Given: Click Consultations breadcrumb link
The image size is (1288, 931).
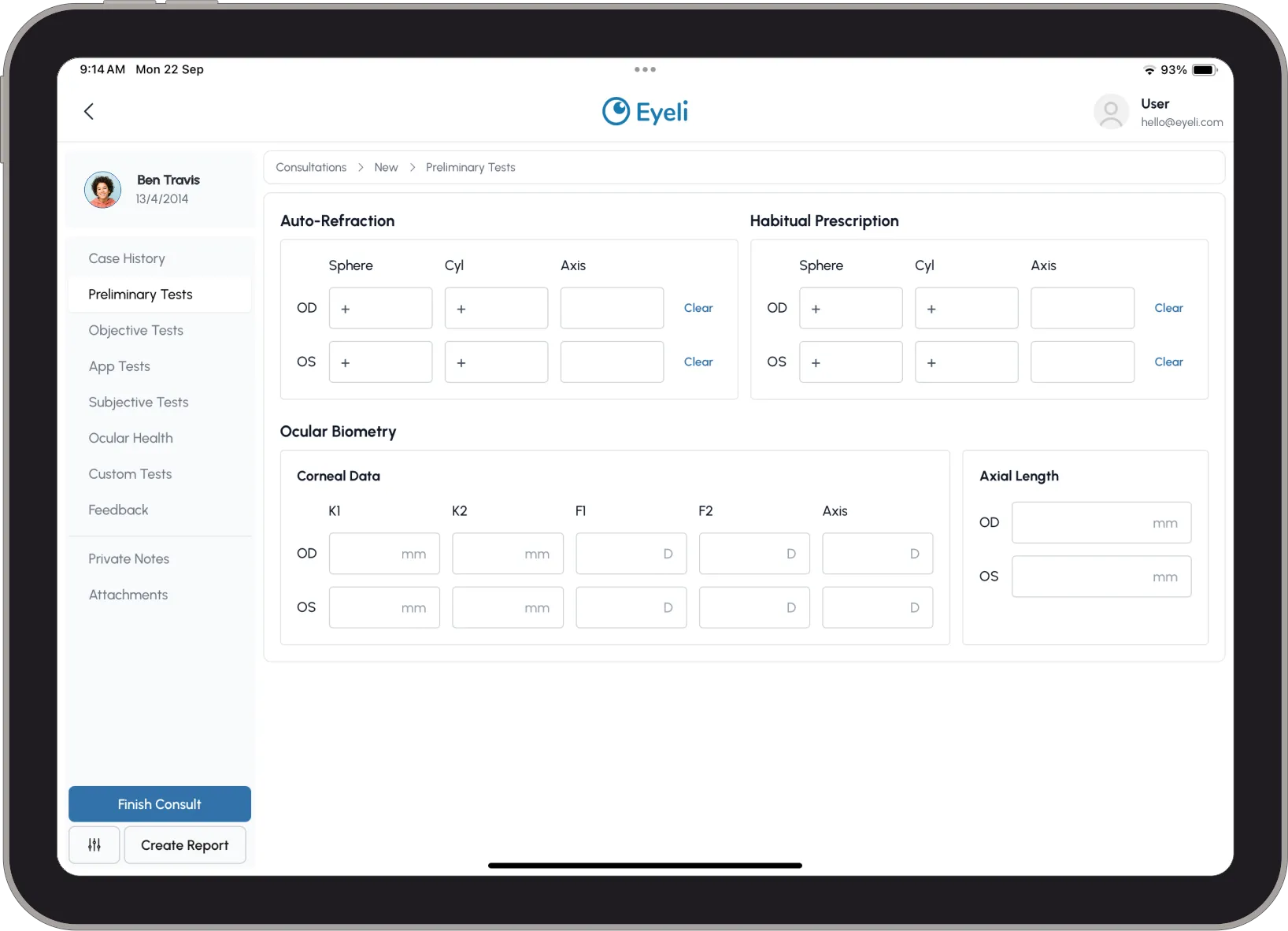Looking at the screenshot, I should point(311,167).
